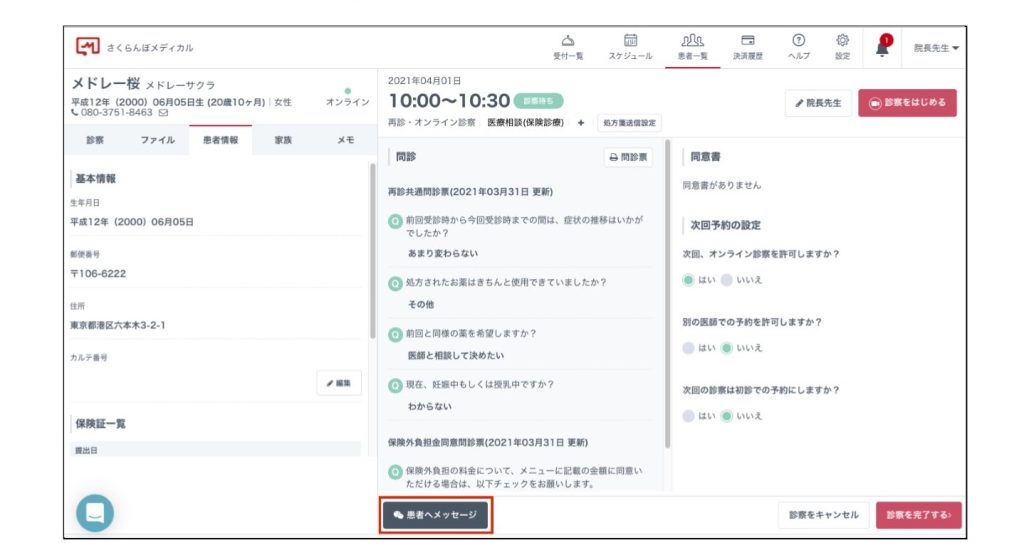
Task: Open the chat bubble support widget
Action: pyautogui.click(x=95, y=513)
